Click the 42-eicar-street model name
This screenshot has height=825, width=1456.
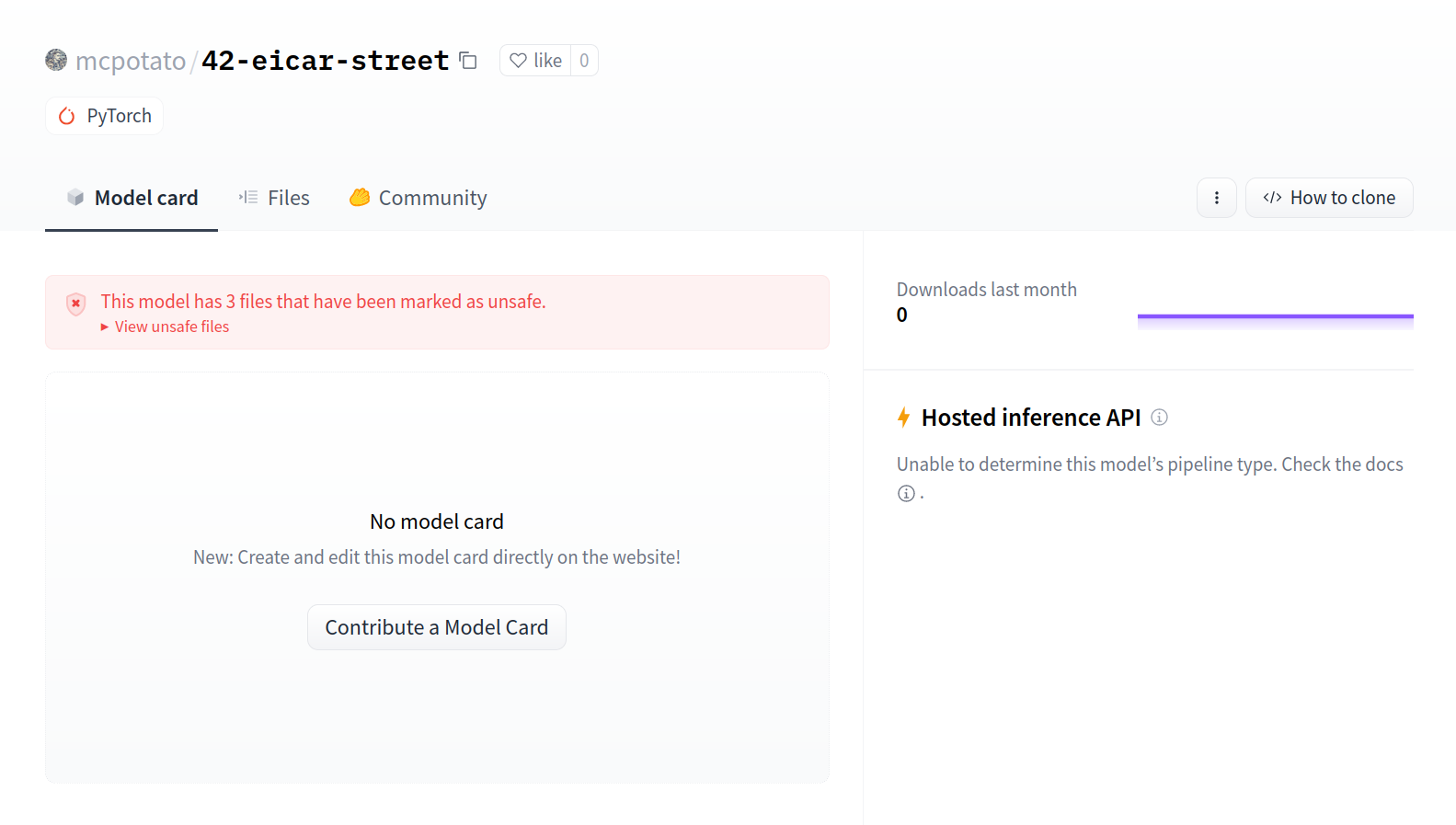(325, 61)
